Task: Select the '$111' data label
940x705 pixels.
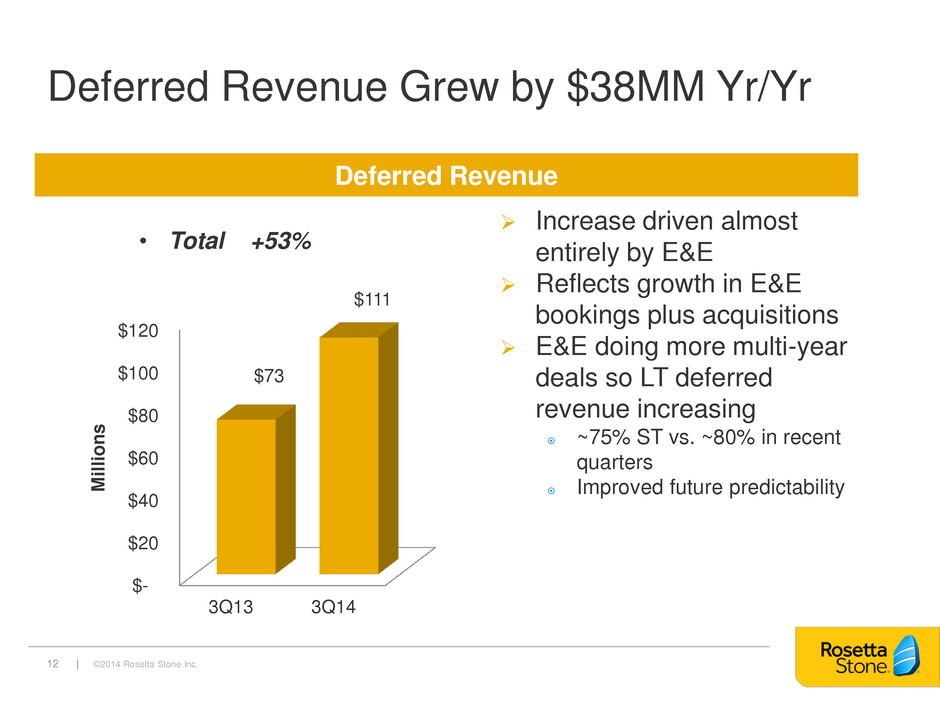Action: click(x=372, y=299)
